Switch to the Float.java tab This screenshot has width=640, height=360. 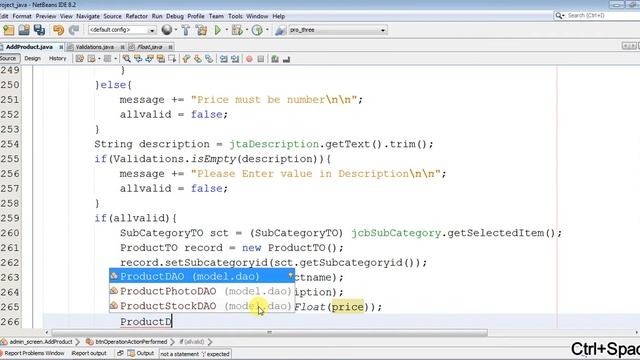pyautogui.click(x=149, y=47)
